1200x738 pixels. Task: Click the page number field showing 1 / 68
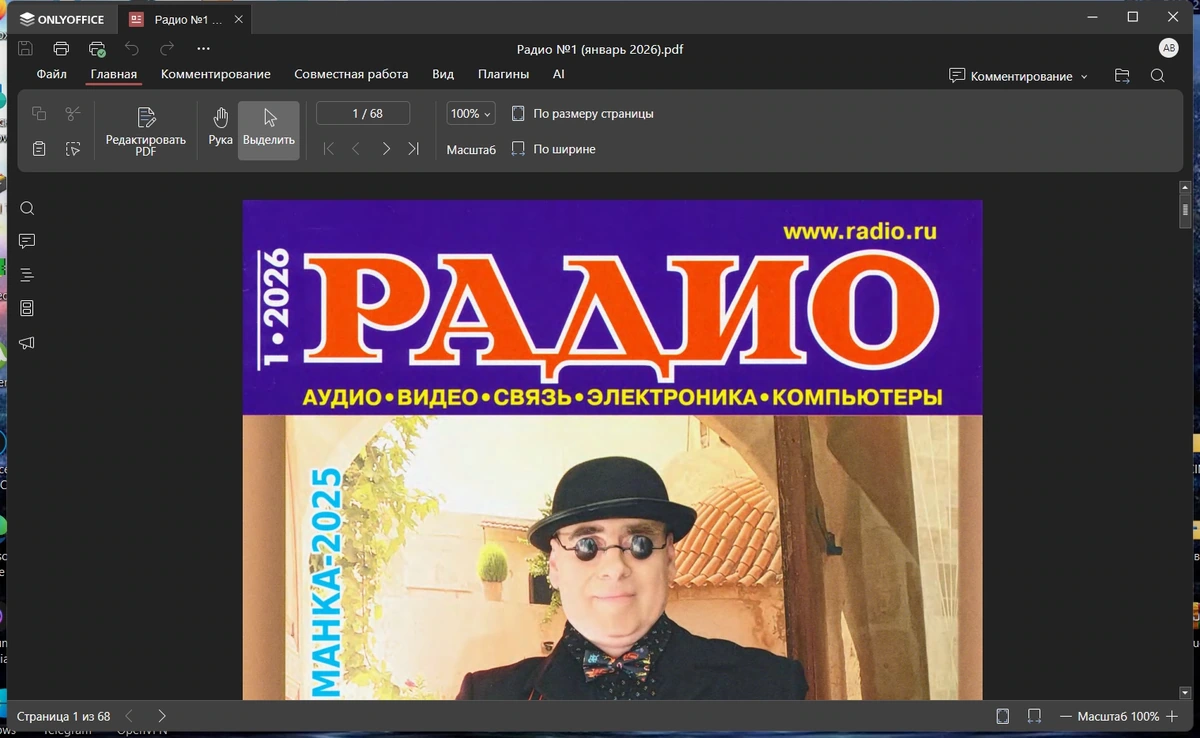pyautogui.click(x=363, y=114)
